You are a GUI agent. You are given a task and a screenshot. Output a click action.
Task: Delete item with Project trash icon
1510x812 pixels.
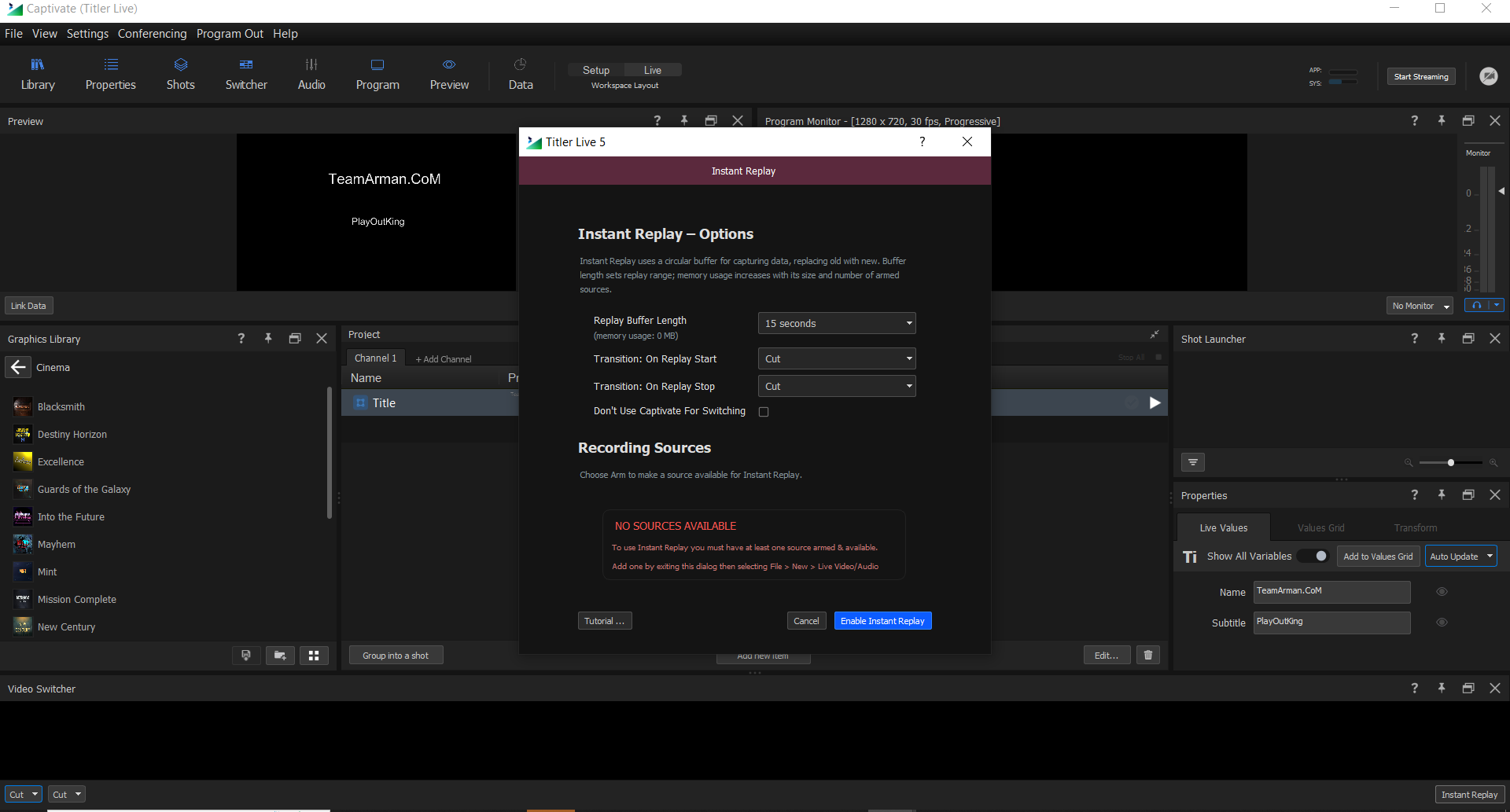point(1148,655)
